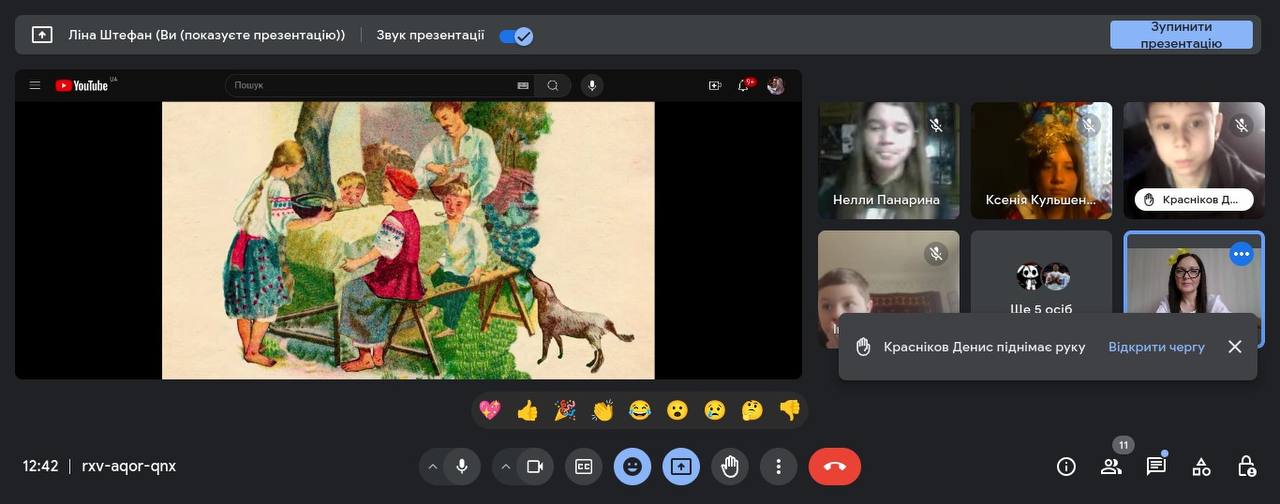Open the YouTube hamburger menu
The width and height of the screenshot is (1280, 504).
35,86
